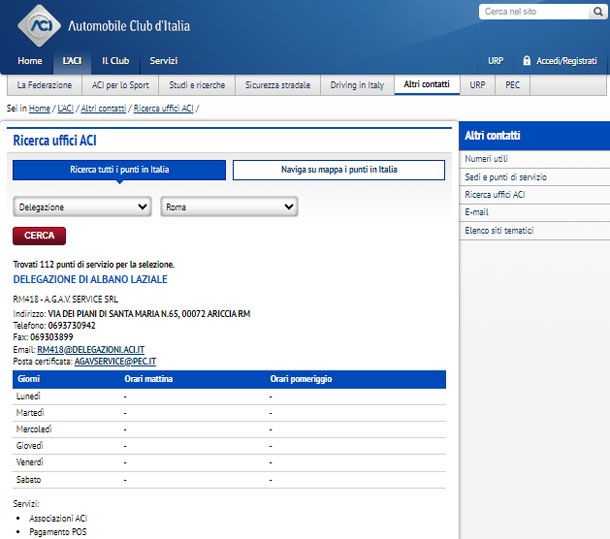Click the 'Altri contatti' sidebar header

492,135
